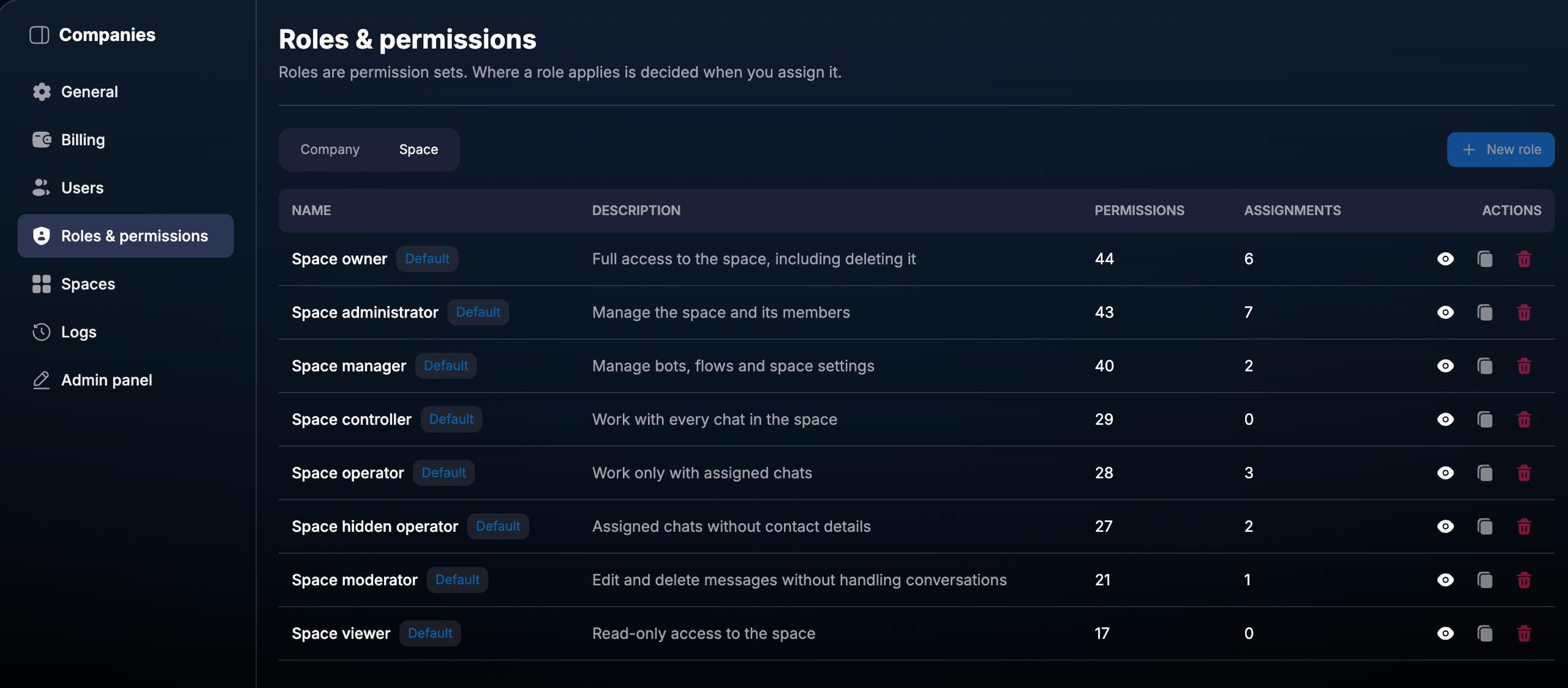Viewport: 1568px width, 688px height.
Task: Delete the Space viewer role
Action: [x=1524, y=634]
